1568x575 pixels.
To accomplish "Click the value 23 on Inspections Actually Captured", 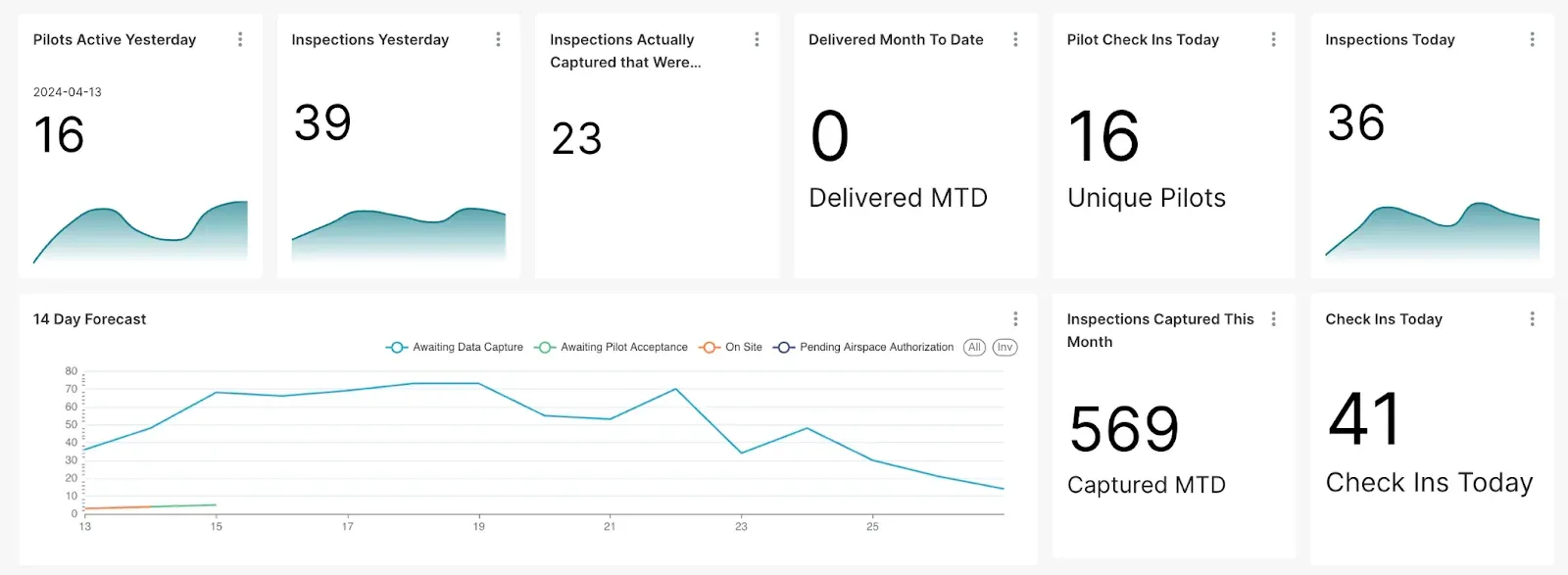I will 576,139.
